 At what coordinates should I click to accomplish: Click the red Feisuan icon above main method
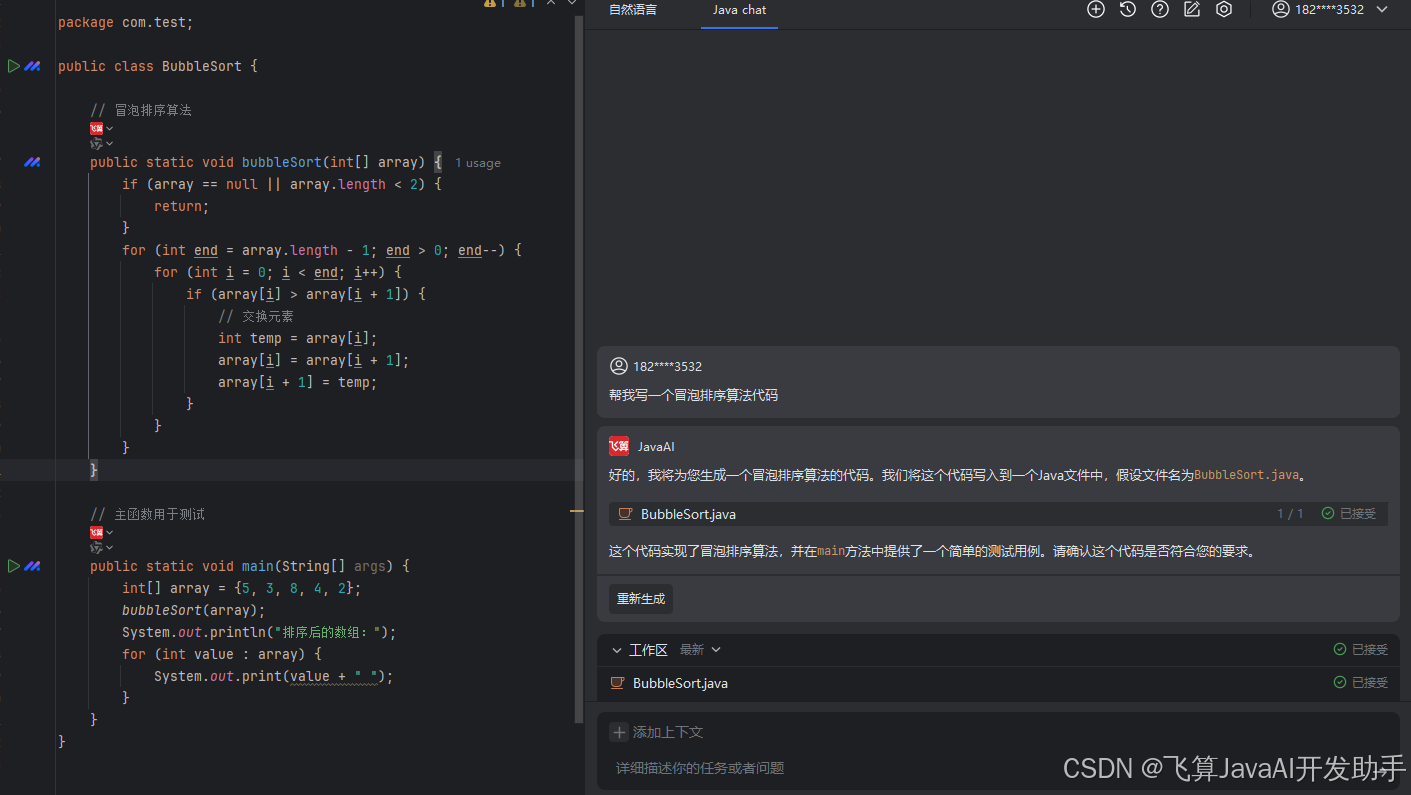[x=96, y=532]
